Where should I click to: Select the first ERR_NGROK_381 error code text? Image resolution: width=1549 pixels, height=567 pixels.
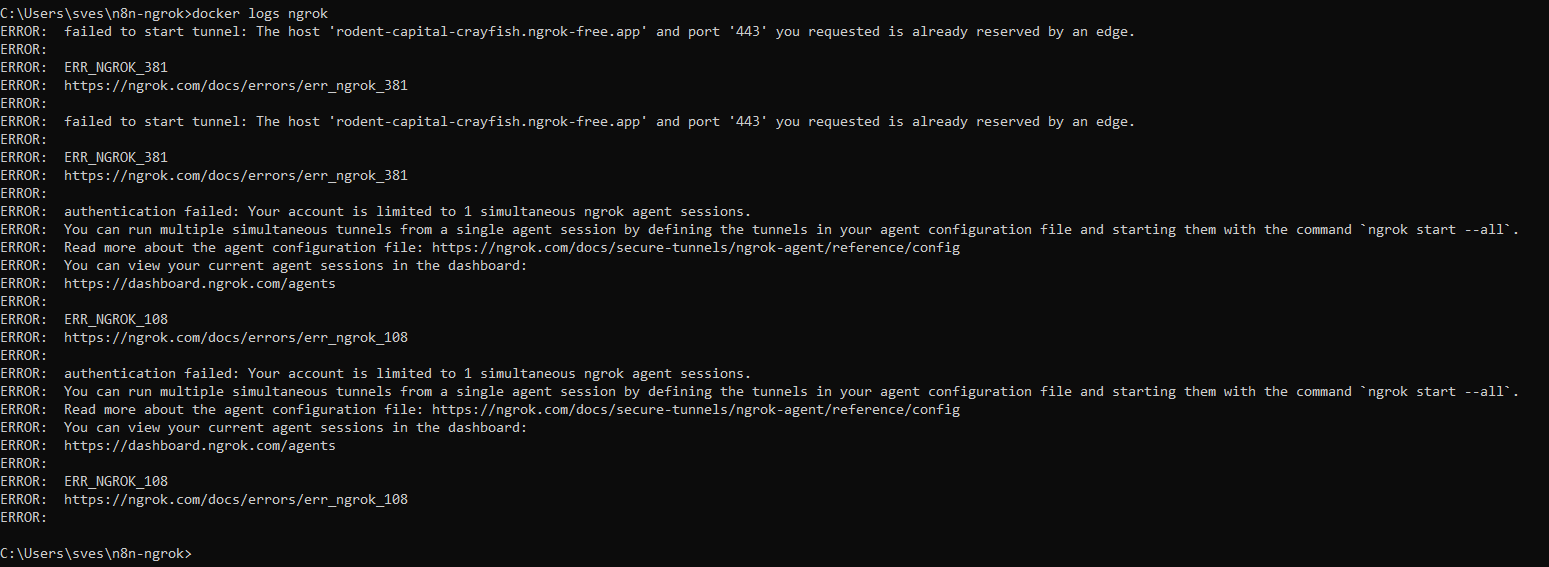[116, 67]
